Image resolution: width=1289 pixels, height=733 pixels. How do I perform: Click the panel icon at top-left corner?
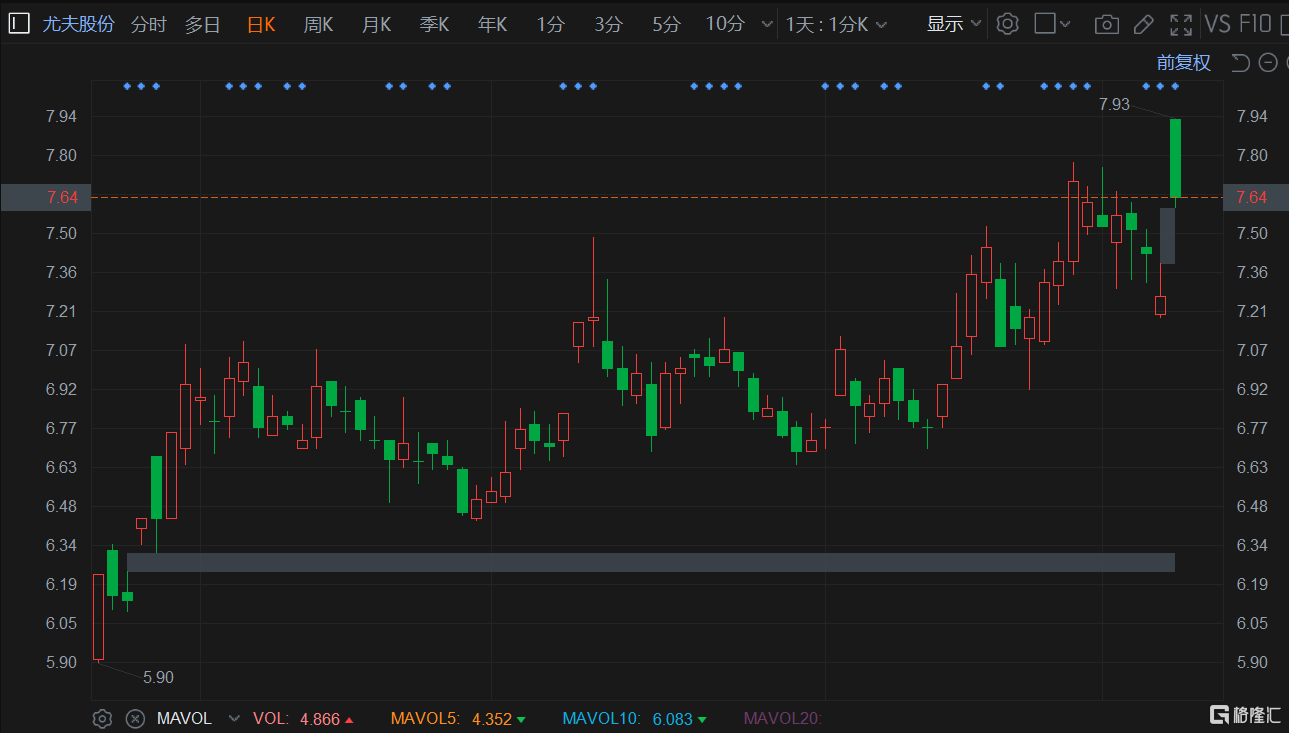17,24
